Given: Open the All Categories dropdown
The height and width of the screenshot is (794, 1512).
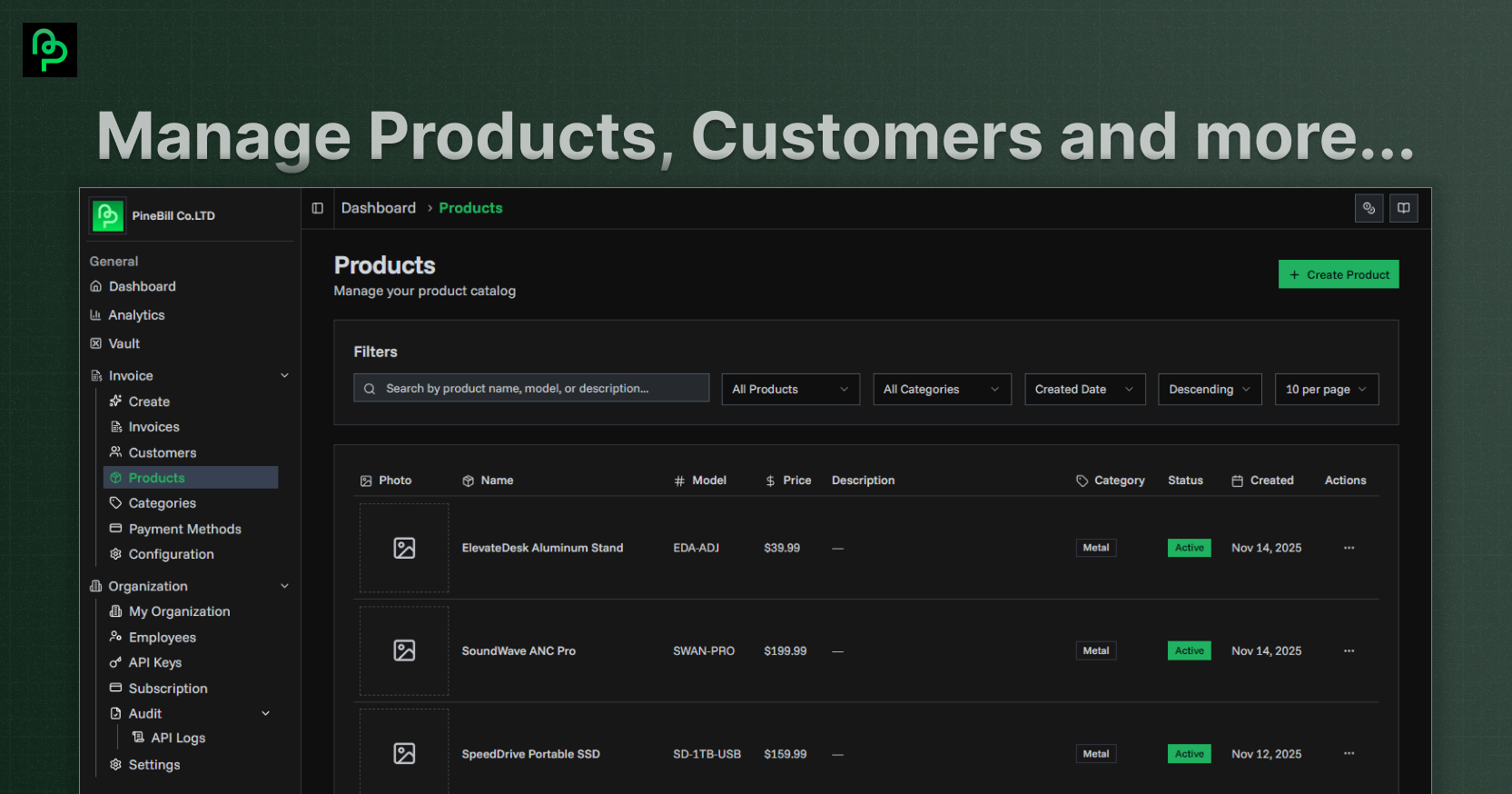Looking at the screenshot, I should click(x=941, y=389).
